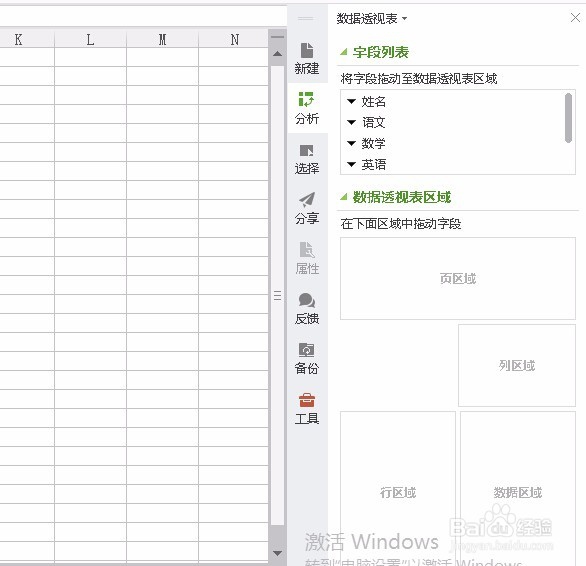The height and width of the screenshot is (566, 586).
Task: Select the 数学 field text
Action: (373, 143)
